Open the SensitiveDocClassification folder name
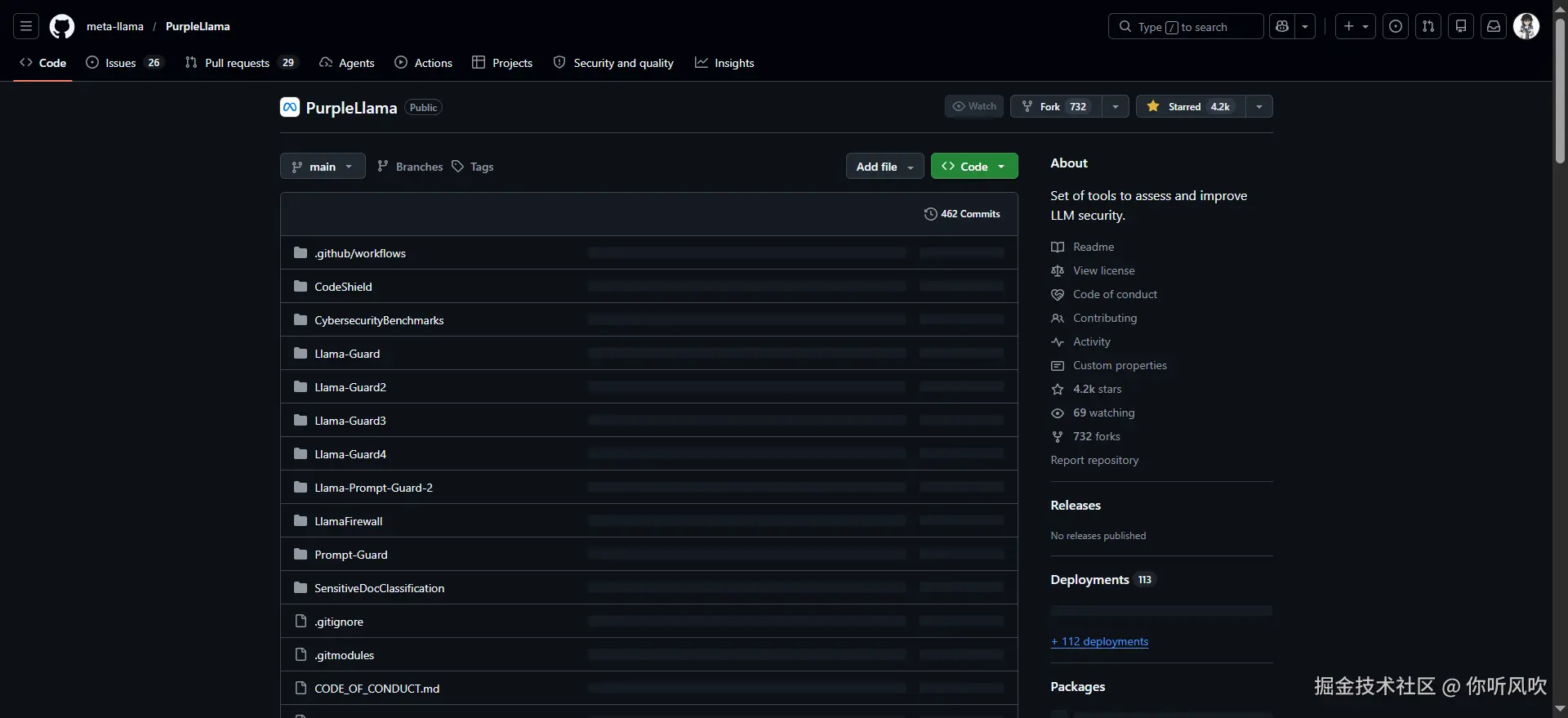 click(x=380, y=588)
